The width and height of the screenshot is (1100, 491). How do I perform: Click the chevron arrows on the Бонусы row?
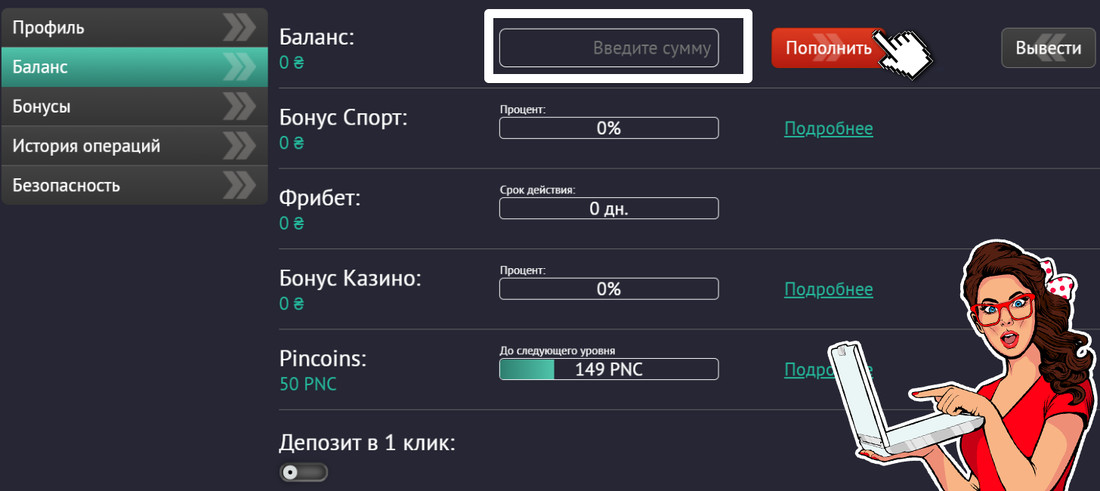(x=240, y=107)
